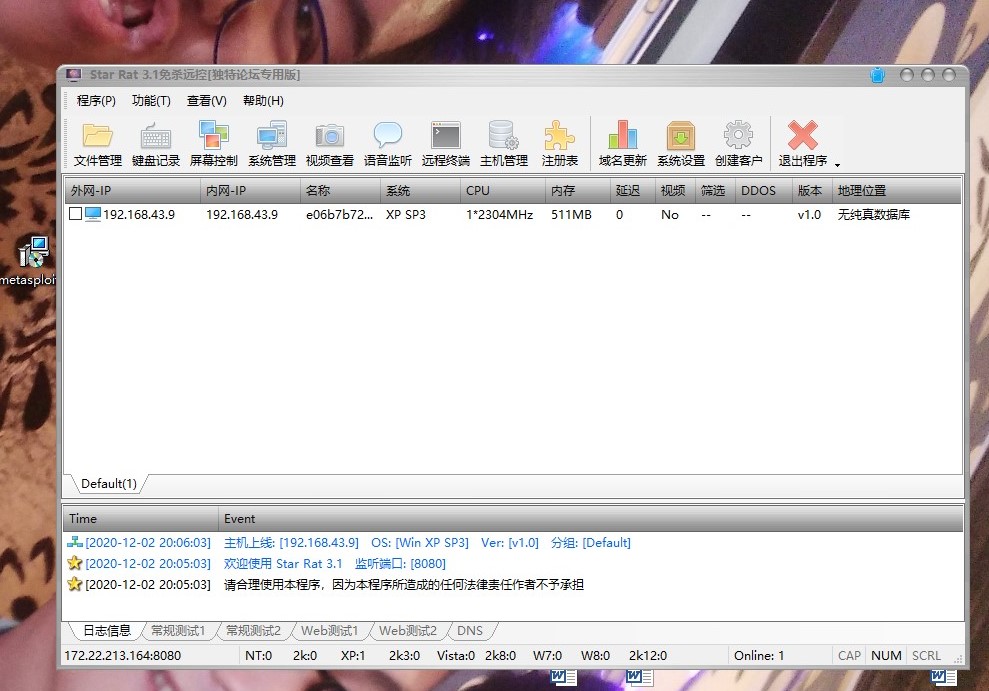
Task: Switch to the 日志信息 log tab
Action: 107,630
